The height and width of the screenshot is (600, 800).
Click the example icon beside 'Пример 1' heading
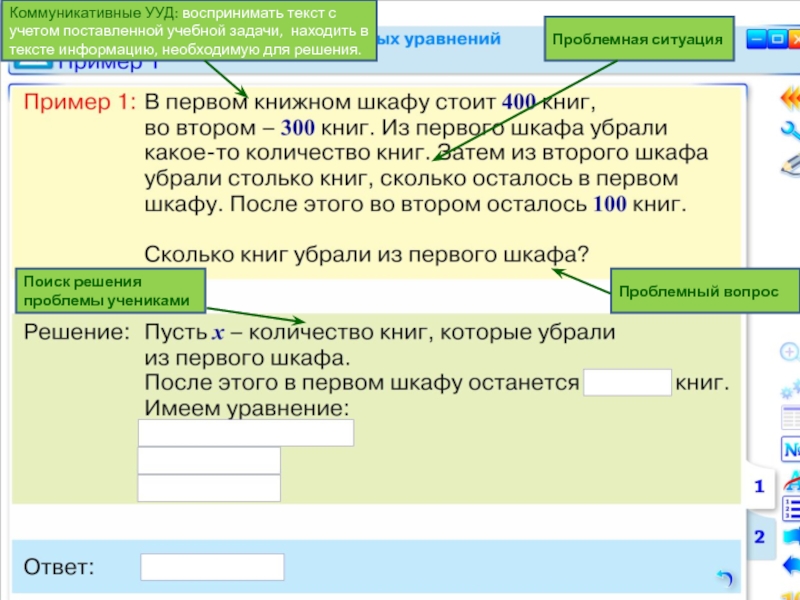[x=33, y=64]
